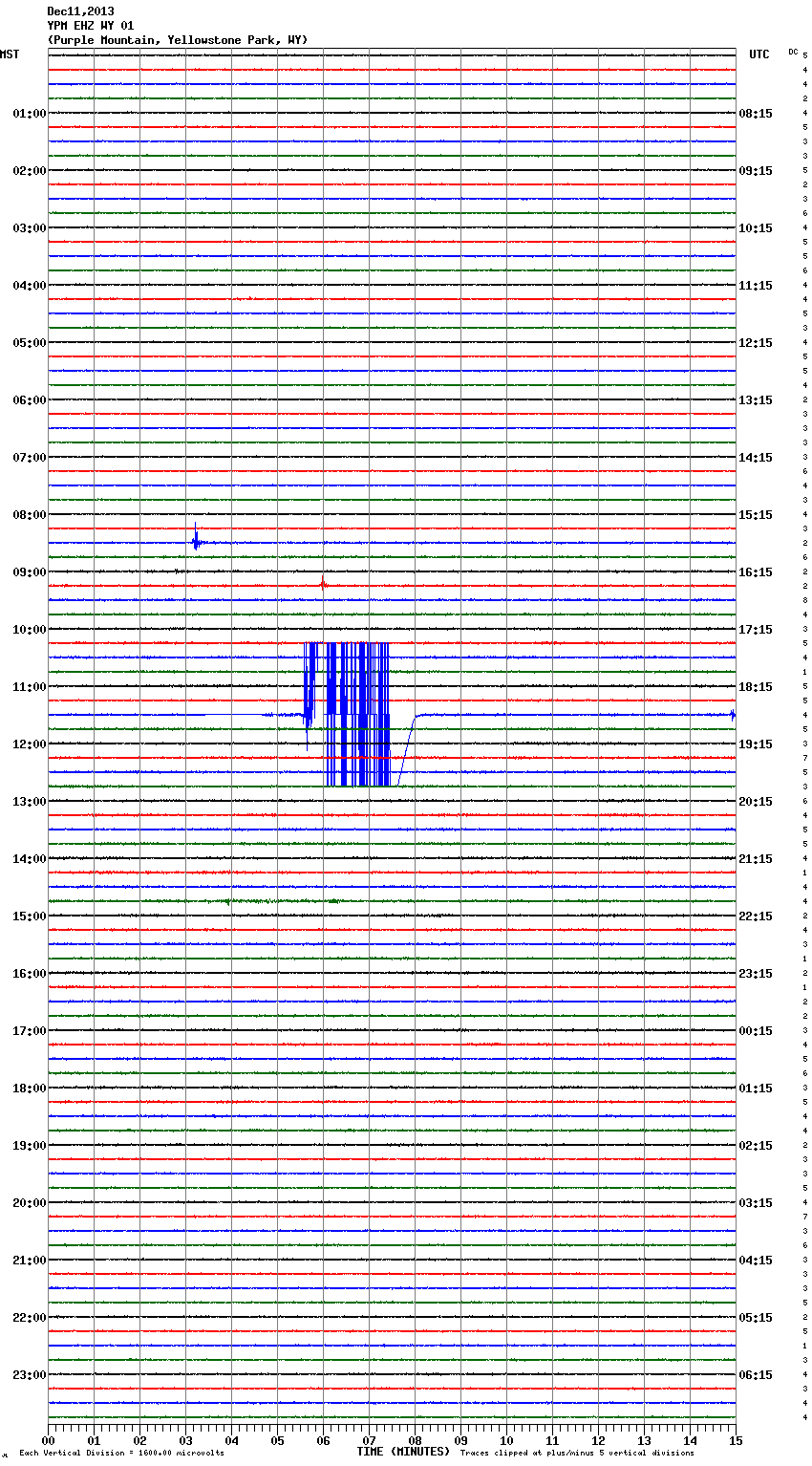
Task: Select the 17:00 MST time label
Action: (x=30, y=1031)
